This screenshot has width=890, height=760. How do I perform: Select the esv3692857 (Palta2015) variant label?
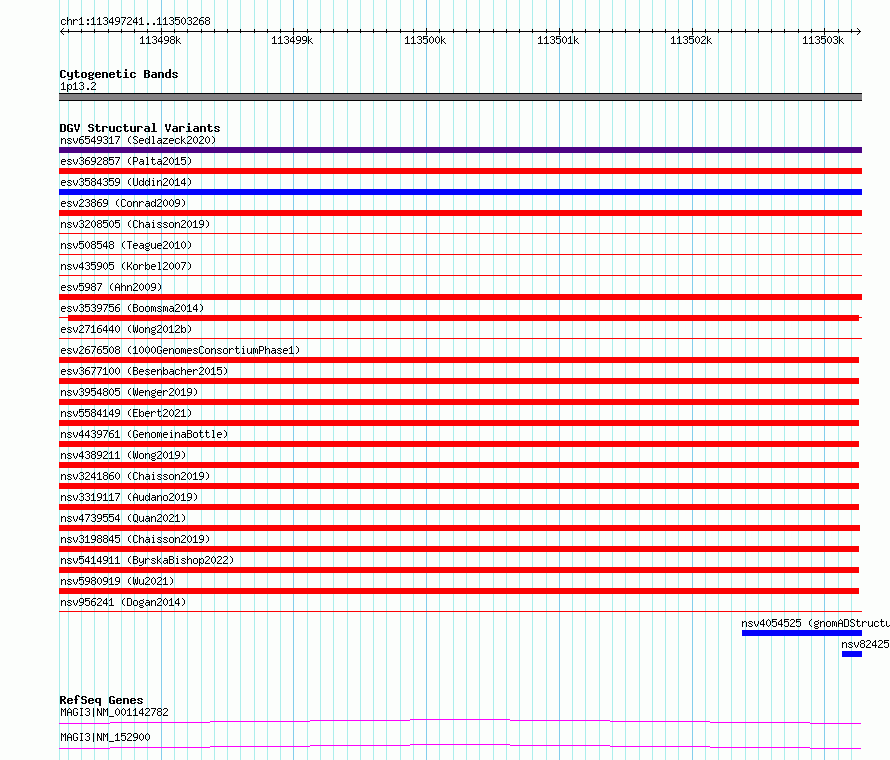coord(126,161)
